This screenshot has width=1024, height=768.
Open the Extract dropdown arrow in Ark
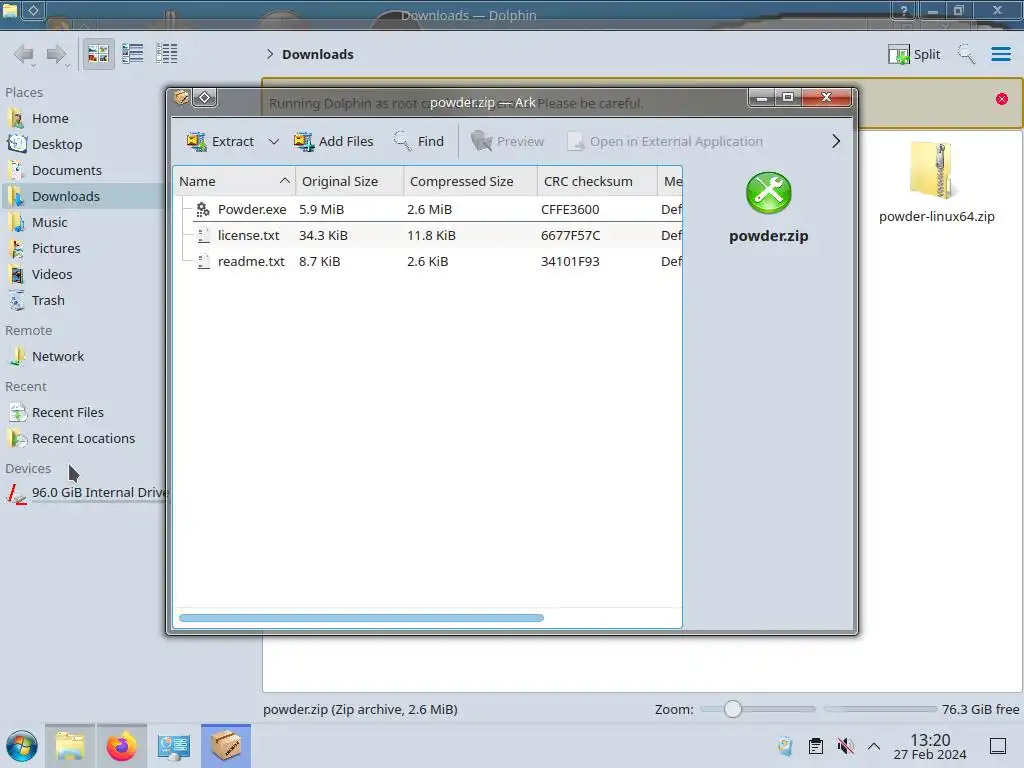coord(274,141)
